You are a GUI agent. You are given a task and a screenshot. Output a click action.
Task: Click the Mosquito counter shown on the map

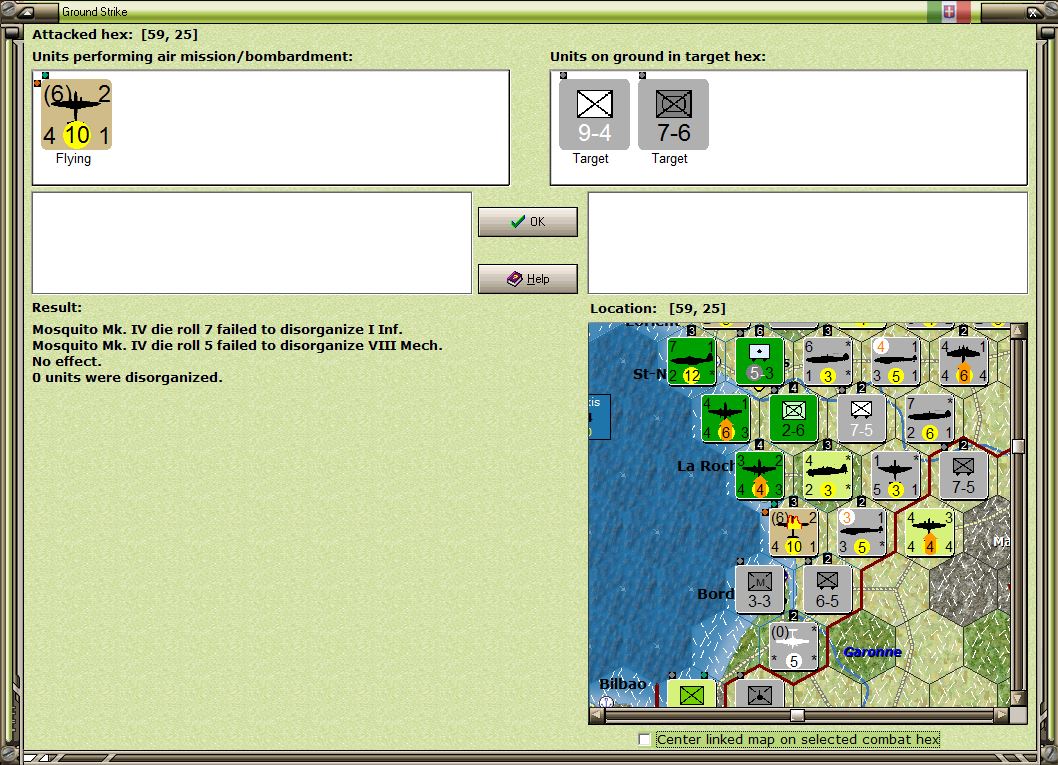[794, 531]
